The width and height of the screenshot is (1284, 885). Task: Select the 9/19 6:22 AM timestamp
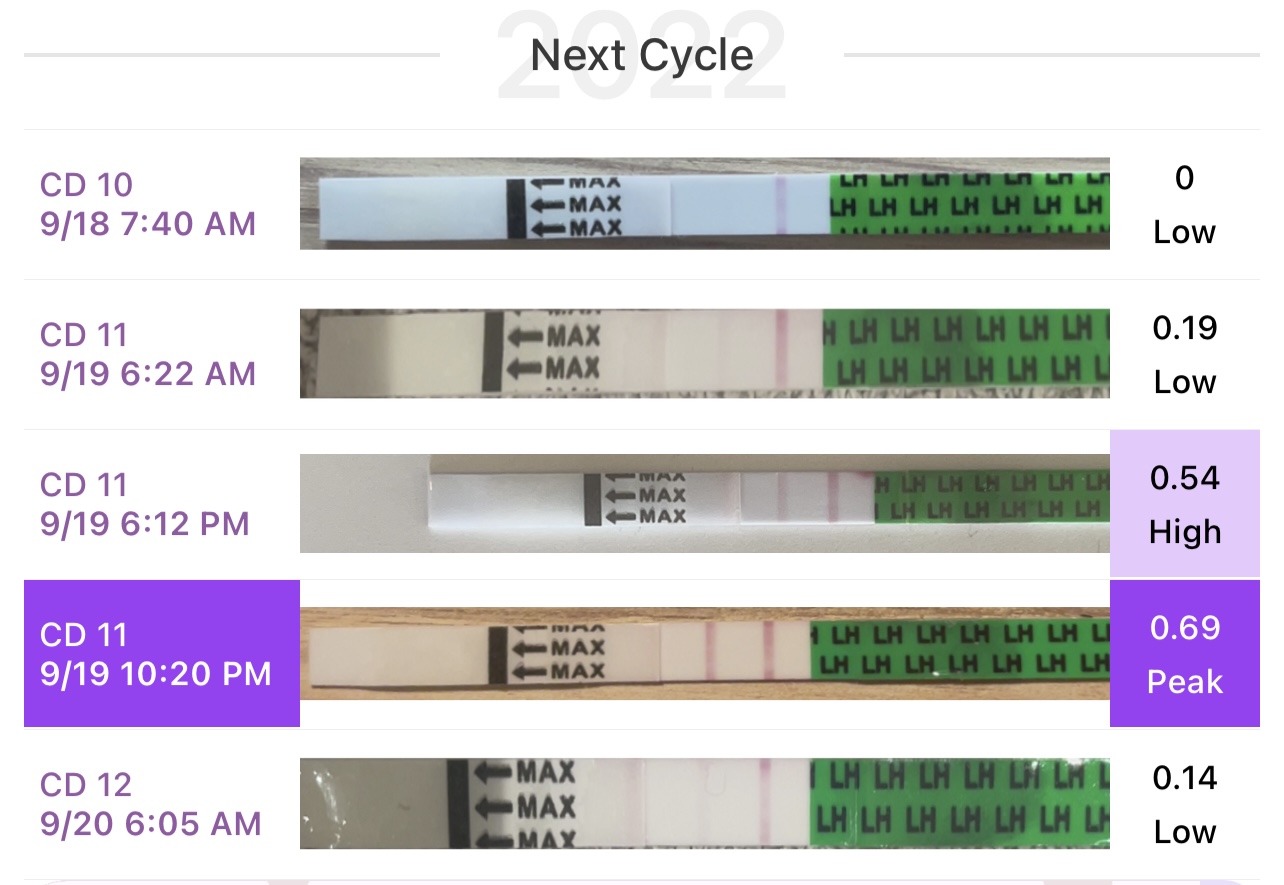pos(148,374)
